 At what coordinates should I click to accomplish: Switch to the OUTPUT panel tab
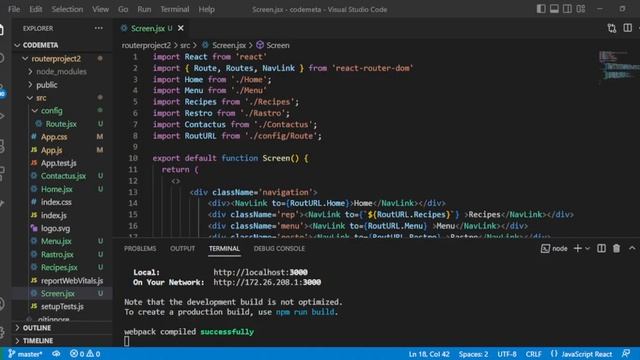182,249
